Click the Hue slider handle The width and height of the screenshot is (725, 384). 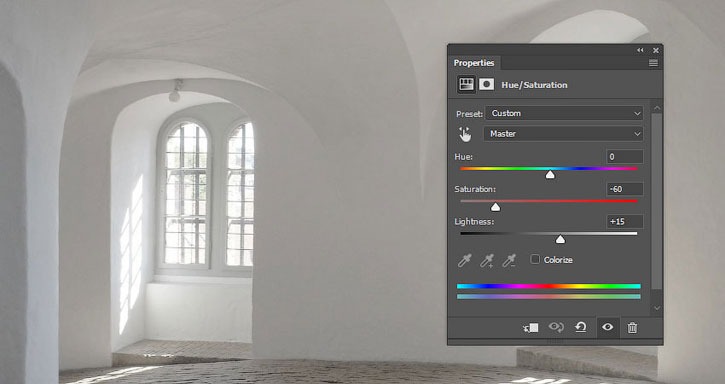click(x=550, y=174)
